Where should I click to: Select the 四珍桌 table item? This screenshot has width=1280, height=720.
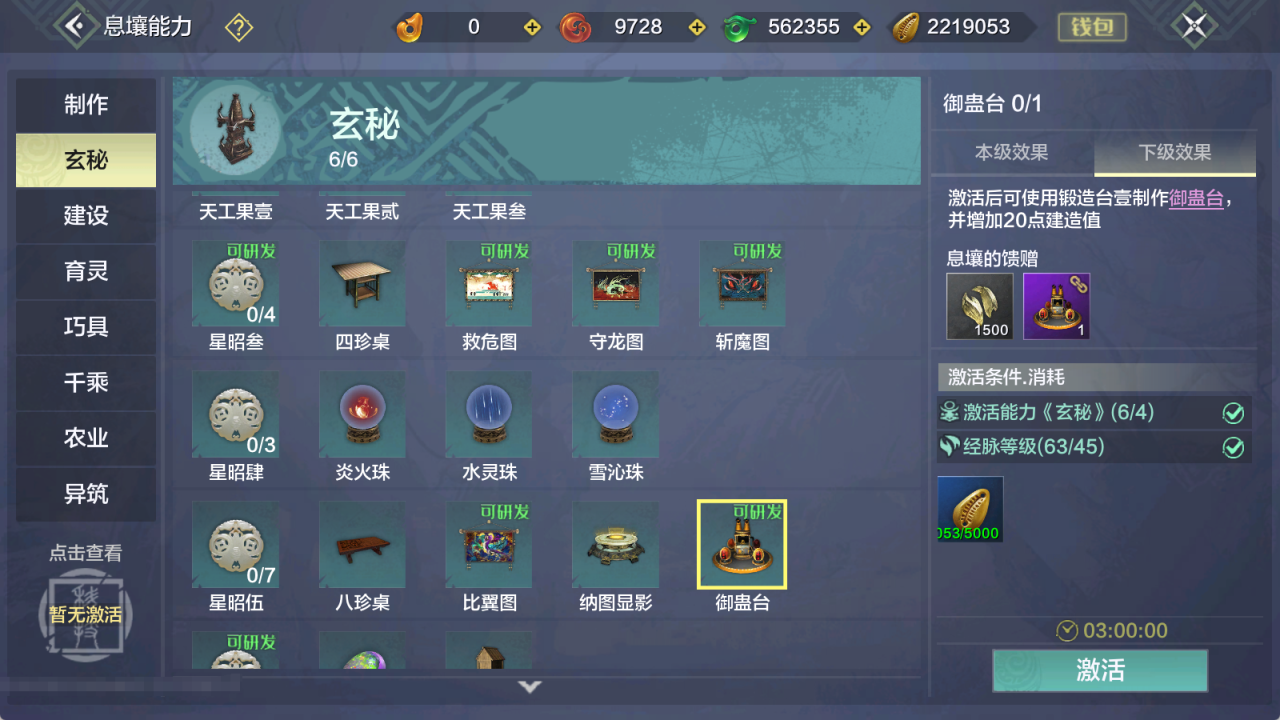[362, 283]
